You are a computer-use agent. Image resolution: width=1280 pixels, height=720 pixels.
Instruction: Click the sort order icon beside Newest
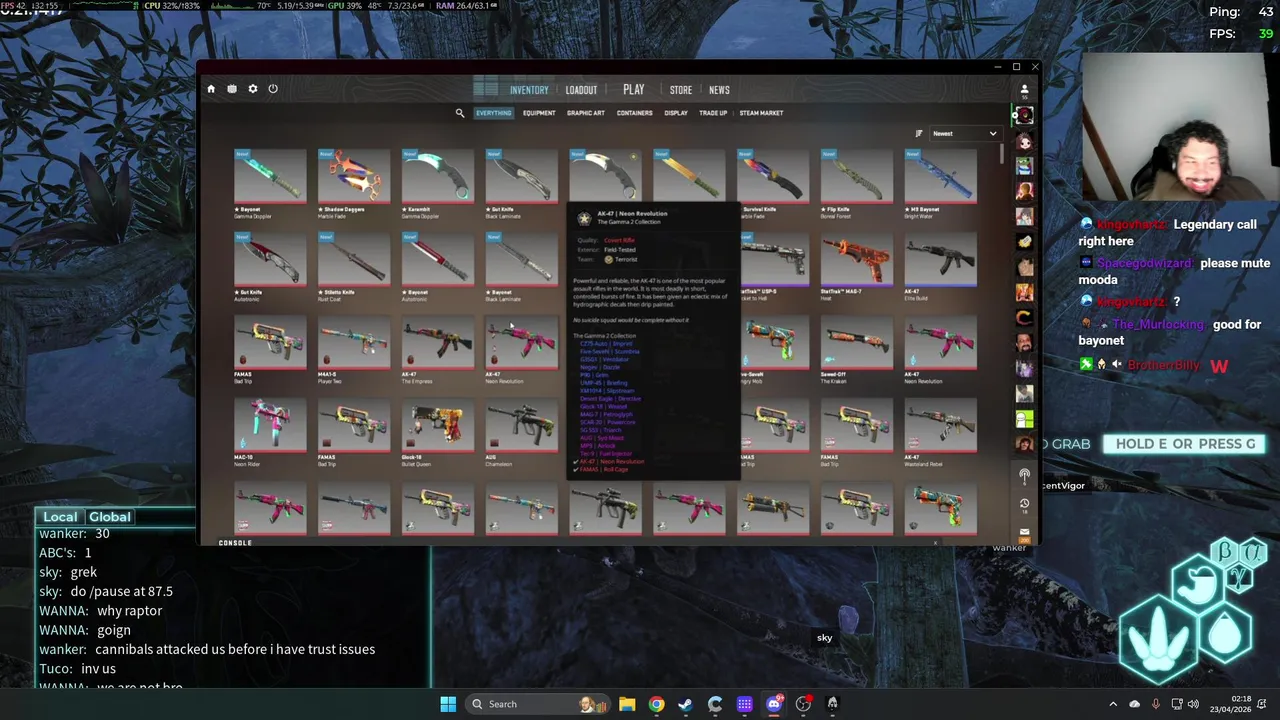919,133
